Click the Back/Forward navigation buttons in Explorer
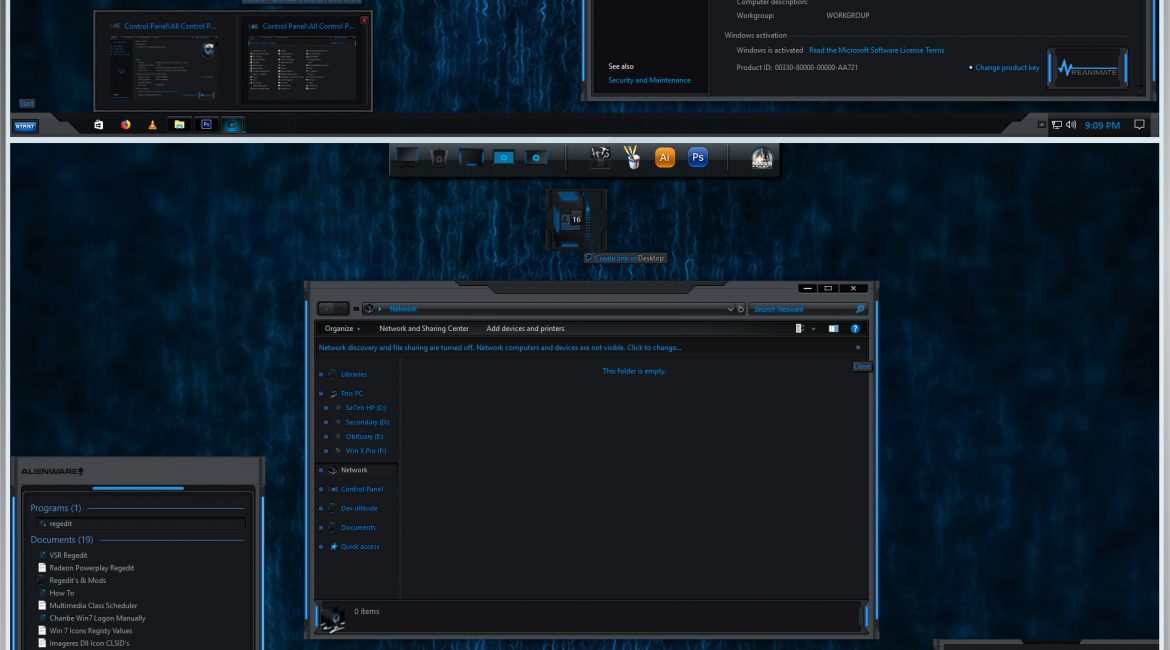The width and height of the screenshot is (1170, 650). coord(333,308)
